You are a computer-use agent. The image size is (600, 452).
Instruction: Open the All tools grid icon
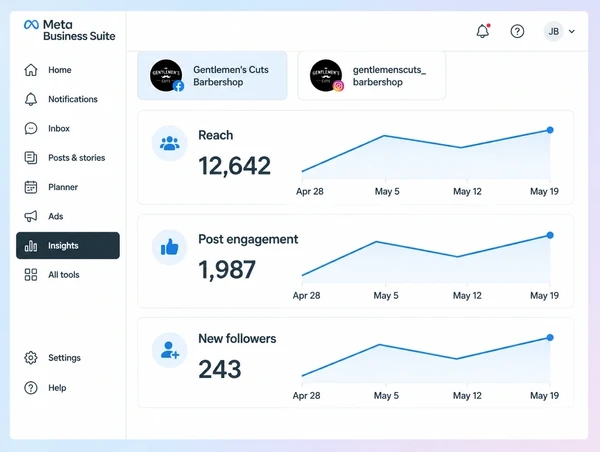(x=31, y=275)
